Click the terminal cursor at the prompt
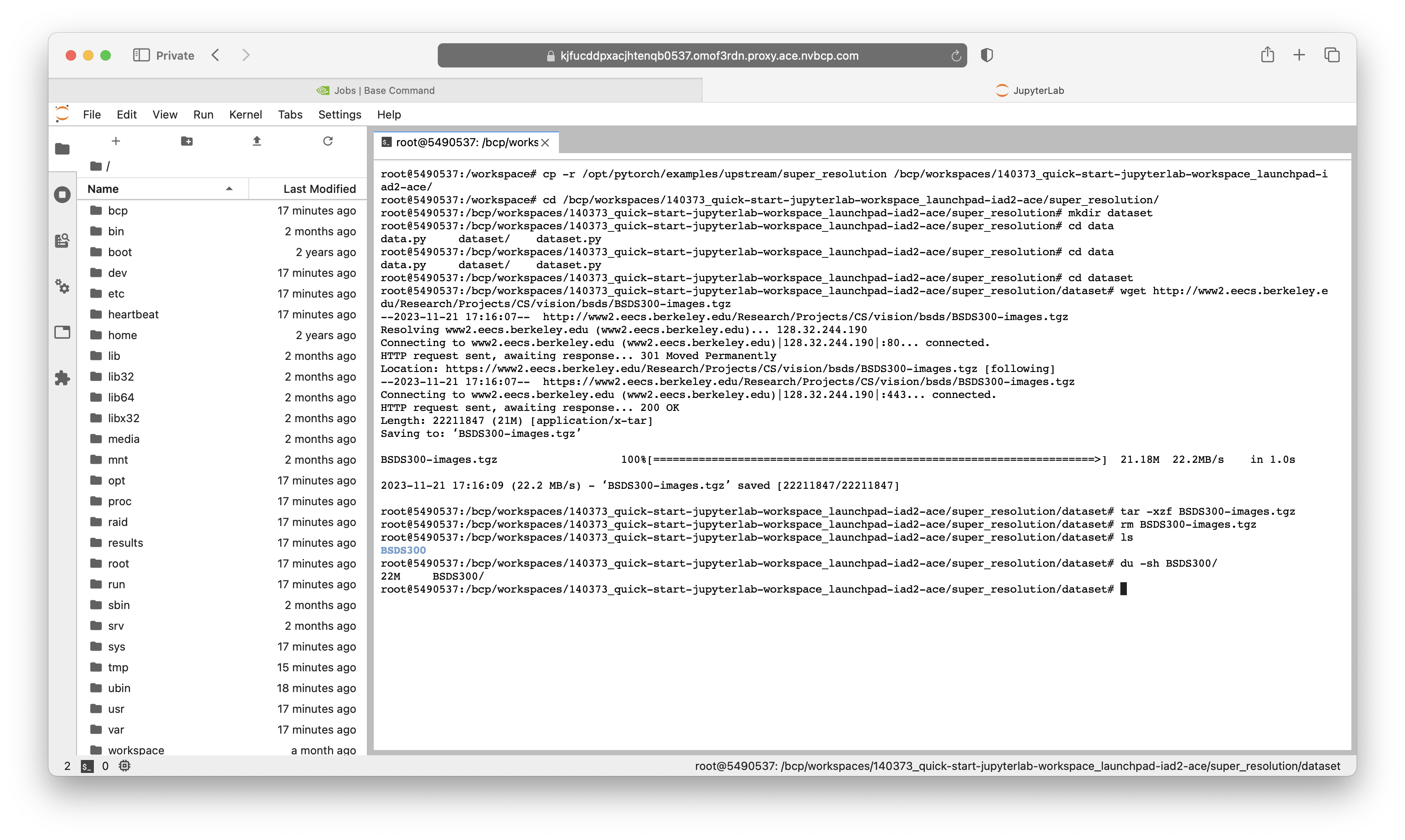The image size is (1405, 840). 1124,589
